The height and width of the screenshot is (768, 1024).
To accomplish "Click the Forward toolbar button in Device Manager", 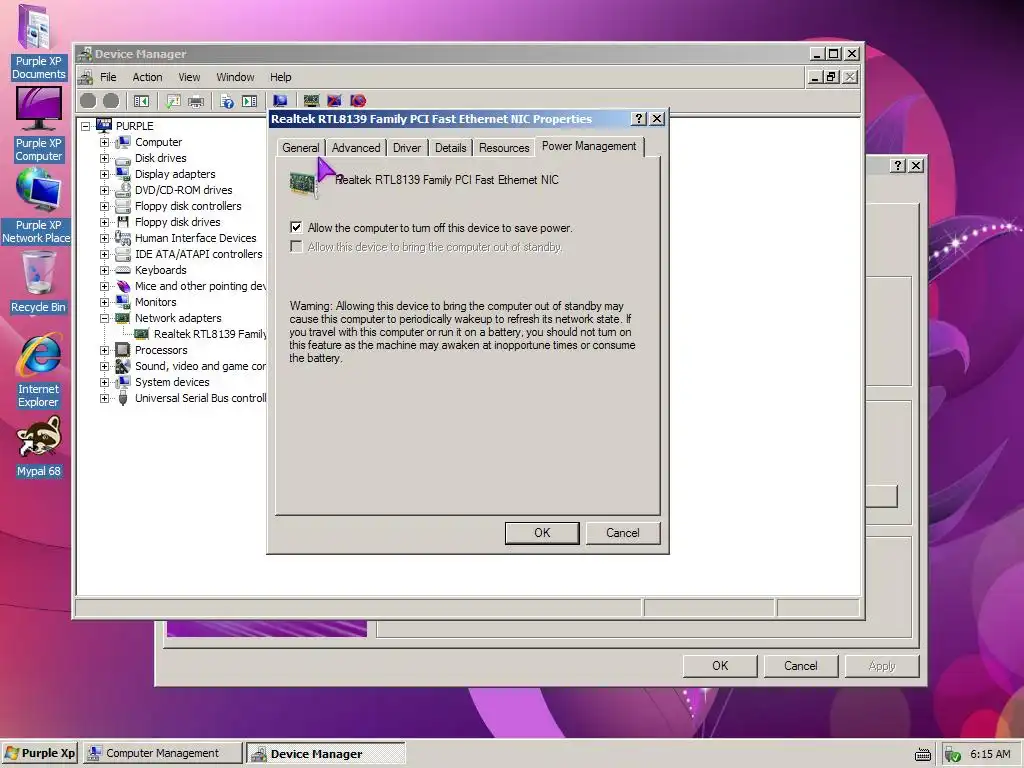I will tap(111, 101).
